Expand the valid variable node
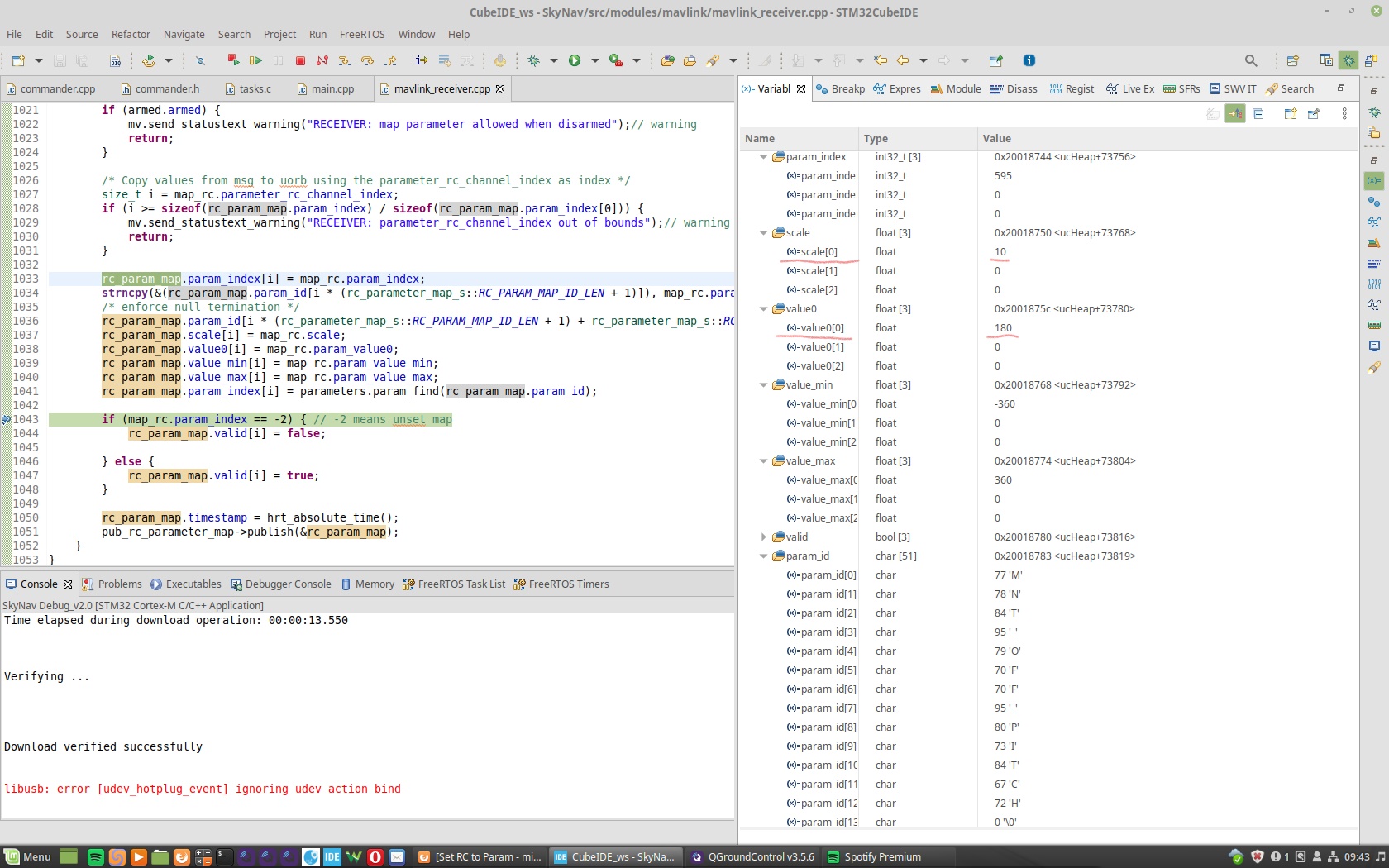Screen dimensions: 1389x868 [764, 537]
